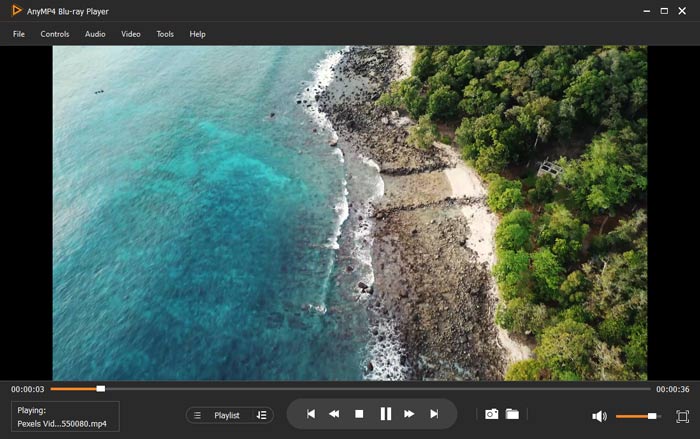The image size is (700, 439).
Task: Skip to previous track
Action: (x=310, y=414)
